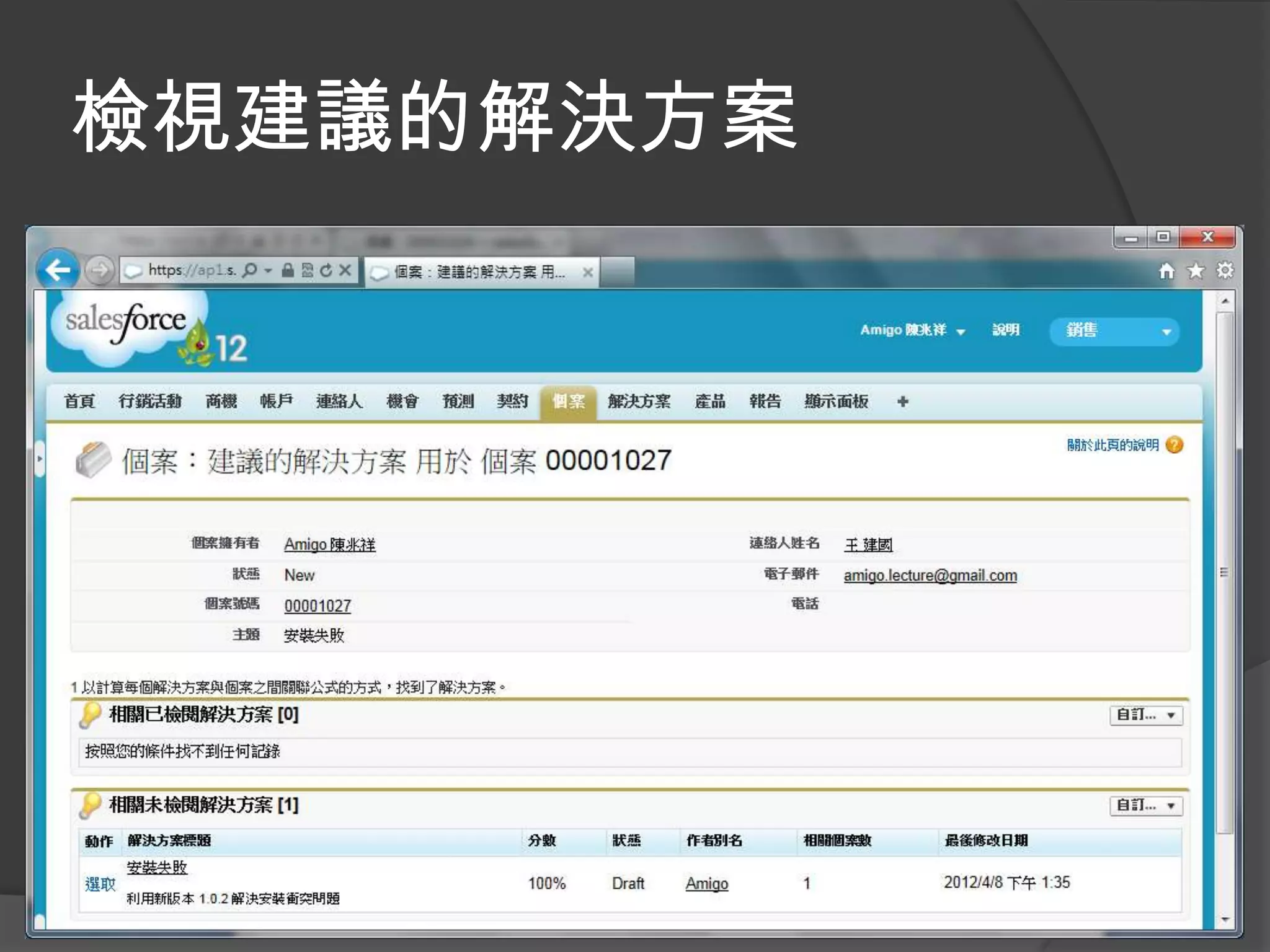The width and height of the screenshot is (1270, 952).
Task: Open author alias Amigo link
Action: tap(707, 884)
